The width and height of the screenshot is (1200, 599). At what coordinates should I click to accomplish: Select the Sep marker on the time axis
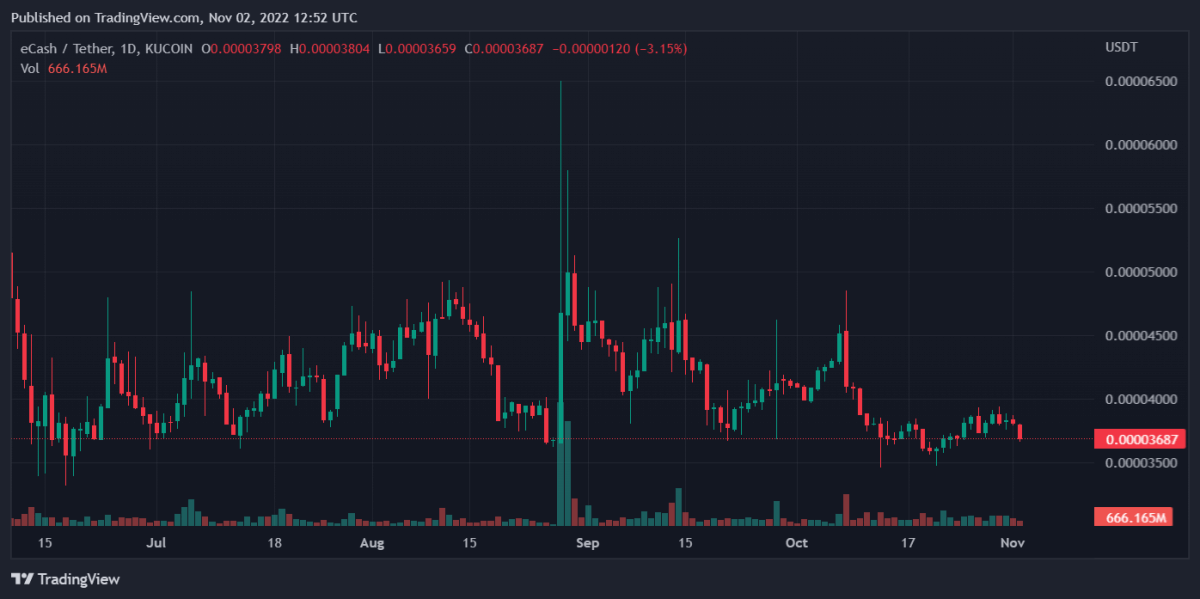click(588, 543)
